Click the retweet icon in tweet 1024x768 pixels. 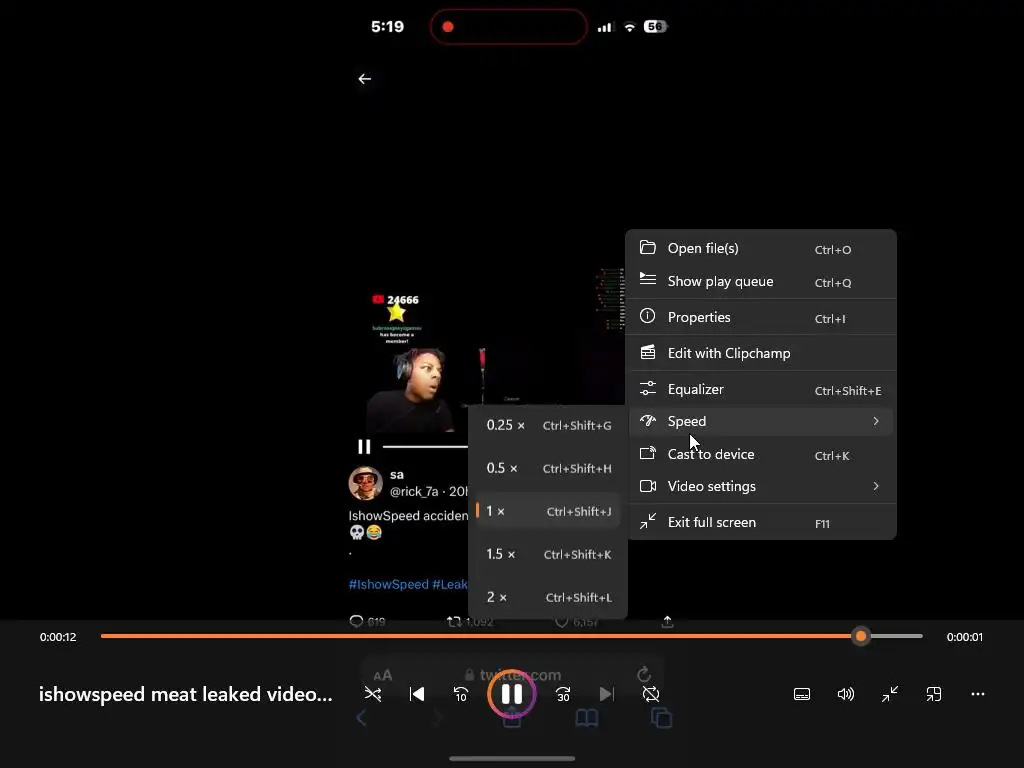(x=454, y=622)
